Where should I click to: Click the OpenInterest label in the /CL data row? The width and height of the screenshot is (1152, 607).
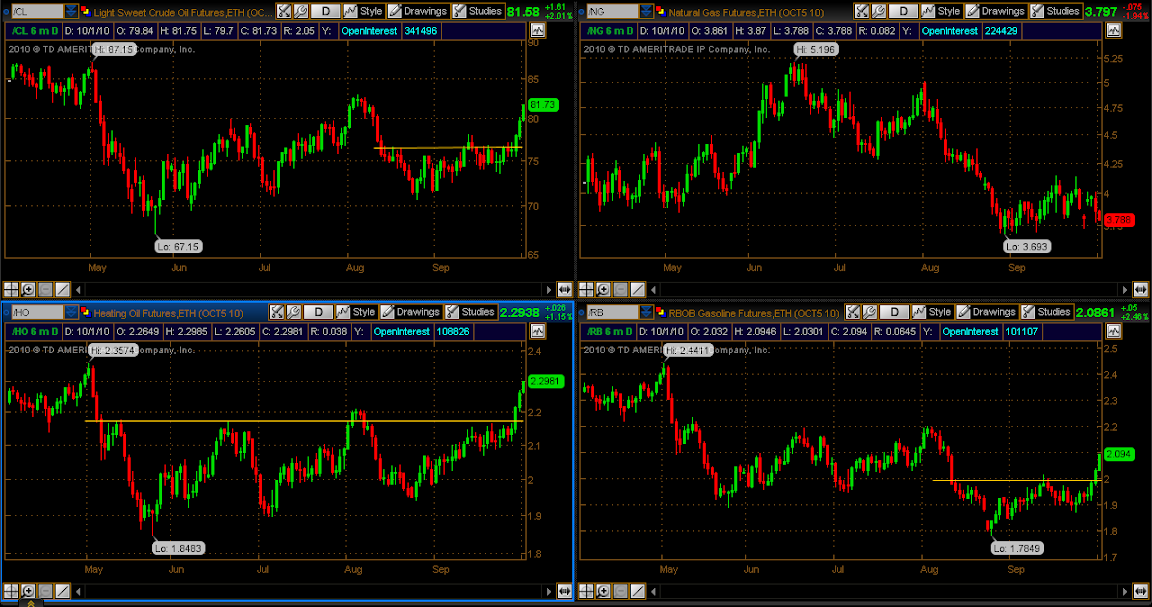370,31
